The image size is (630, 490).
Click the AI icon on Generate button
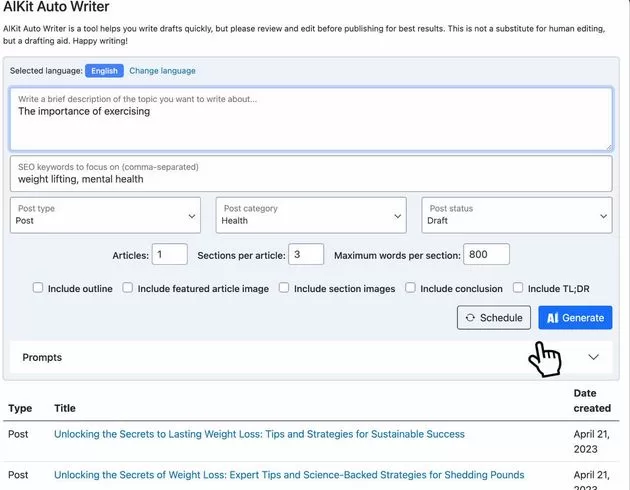pyautogui.click(x=552, y=318)
